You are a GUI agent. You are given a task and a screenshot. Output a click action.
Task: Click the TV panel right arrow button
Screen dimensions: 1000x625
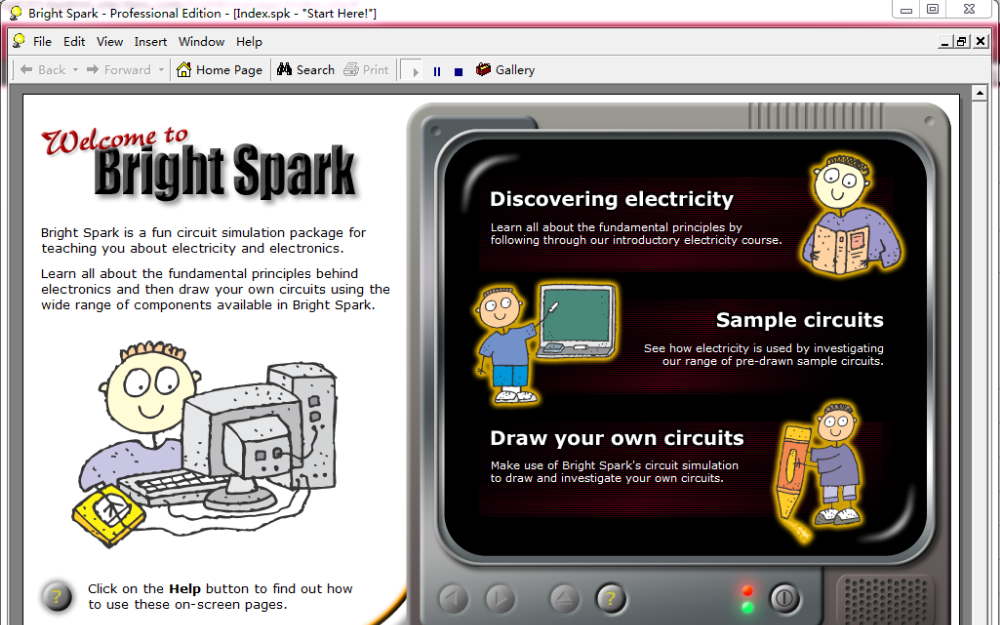[x=500, y=598]
